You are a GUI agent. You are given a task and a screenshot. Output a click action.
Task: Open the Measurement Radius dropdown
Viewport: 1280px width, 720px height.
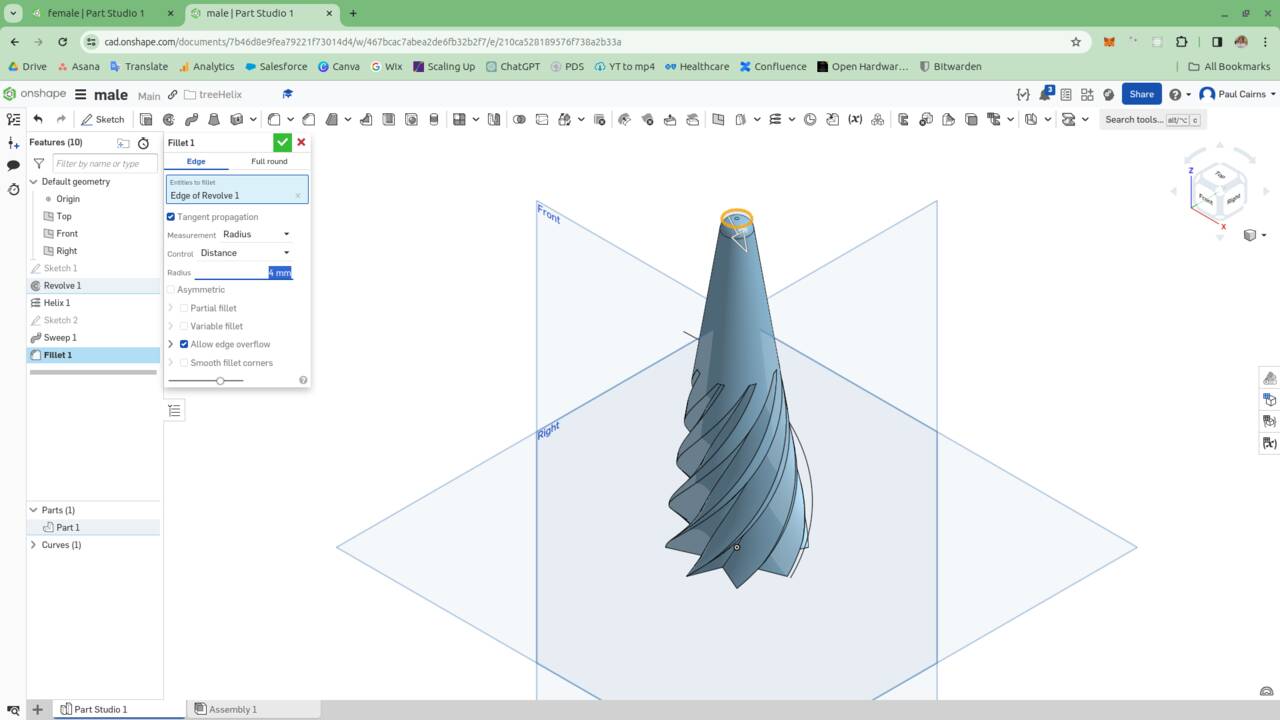click(x=256, y=234)
